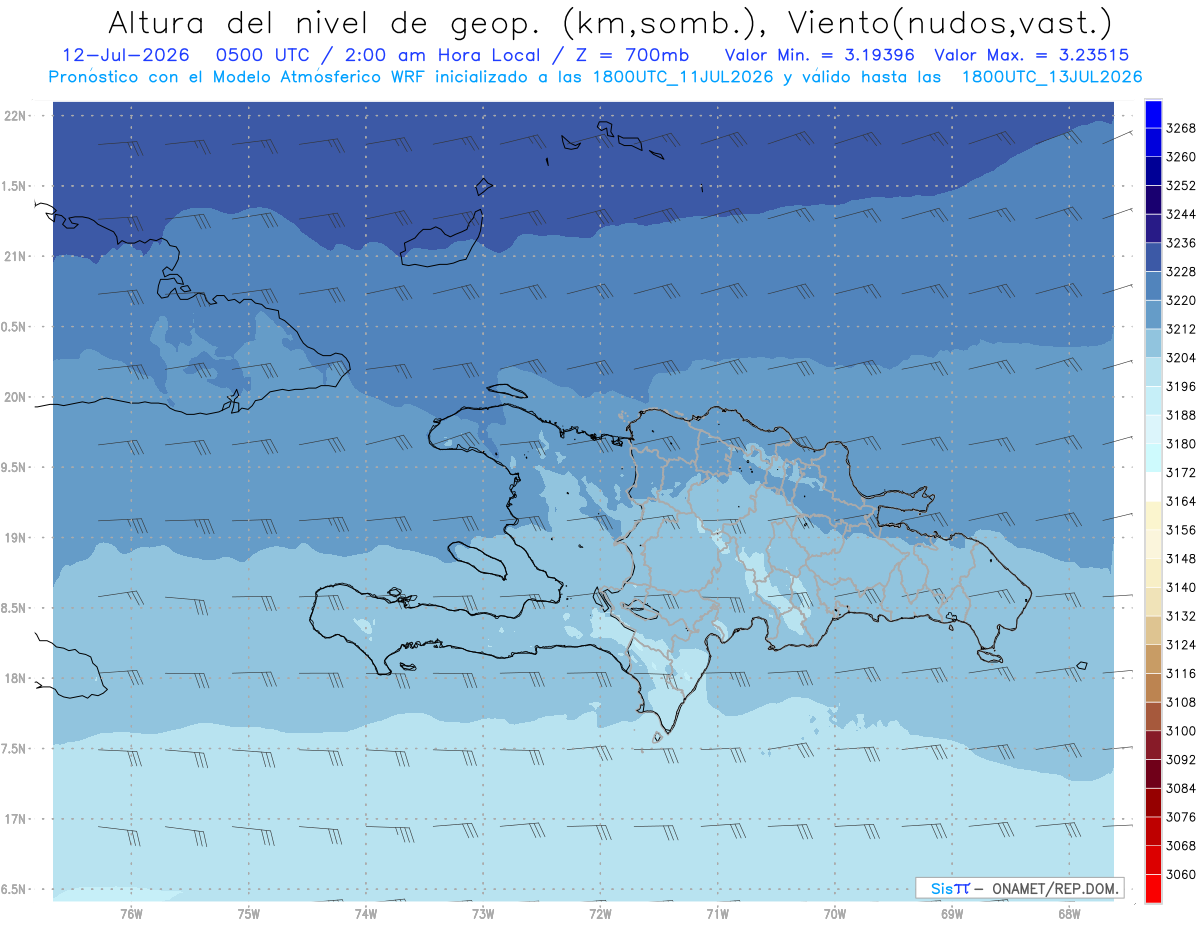
Task: Click colorbar label 3220
Action: tap(1181, 301)
